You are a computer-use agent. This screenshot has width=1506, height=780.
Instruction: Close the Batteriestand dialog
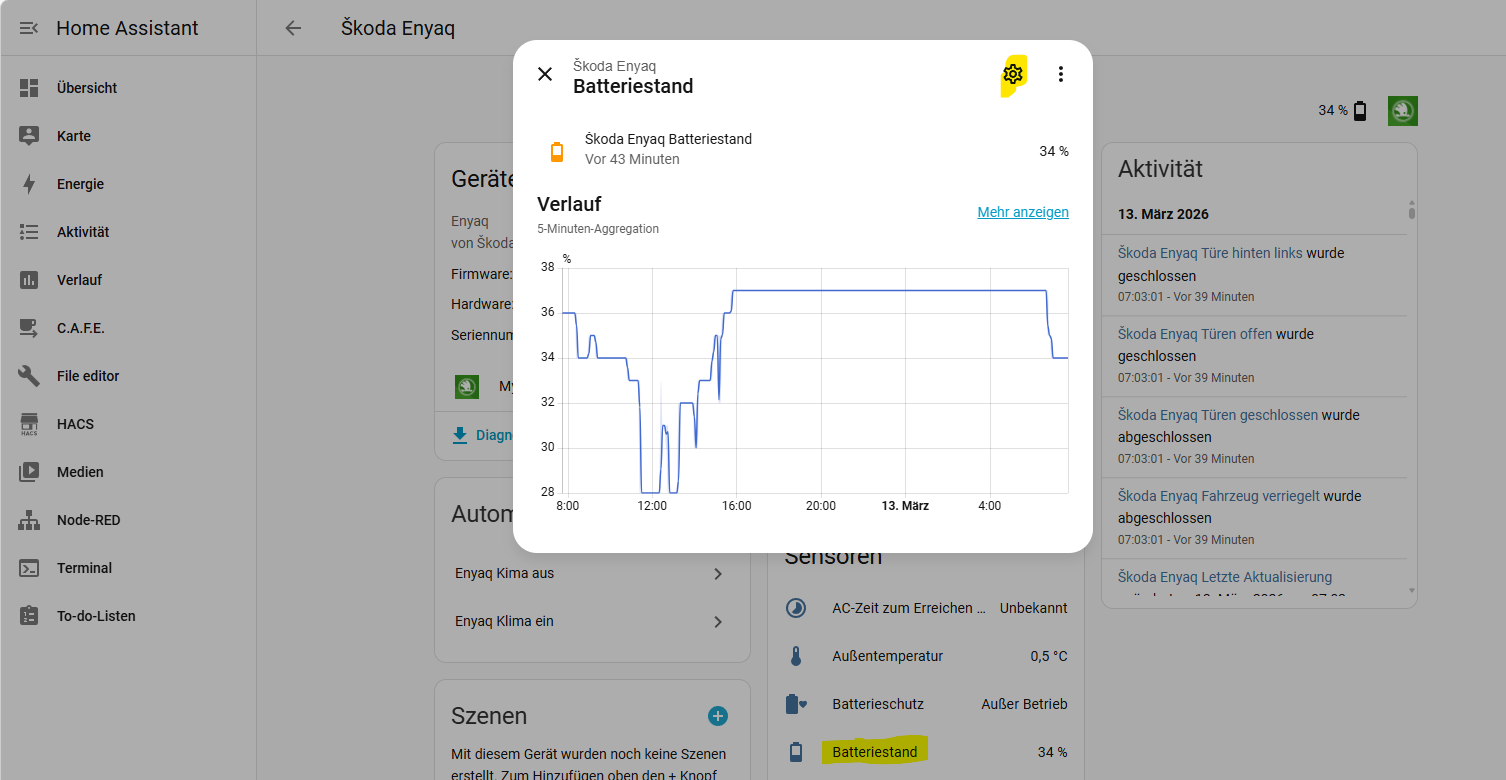[545, 74]
